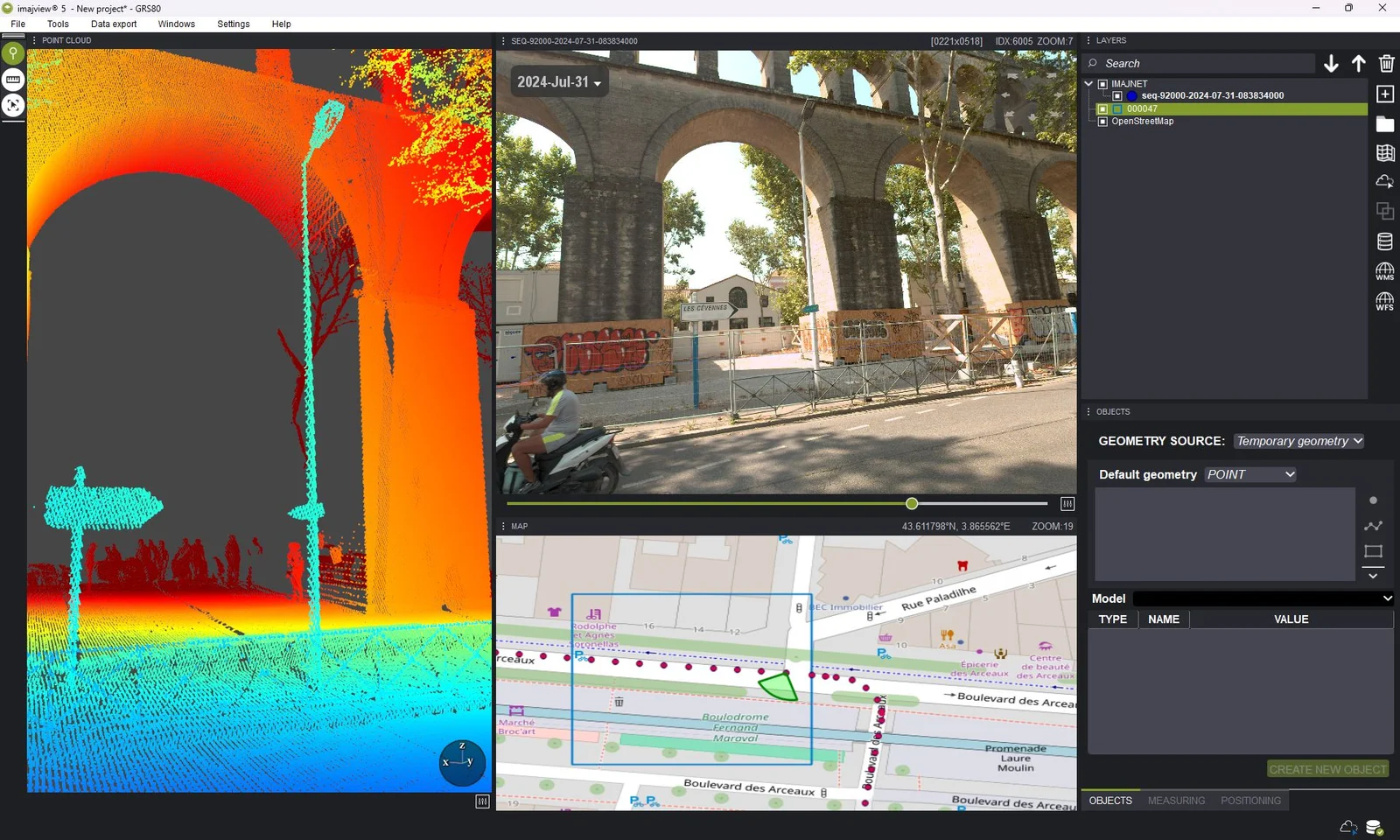Choose polyline geometry icon
The image size is (1400, 840).
point(1373,526)
